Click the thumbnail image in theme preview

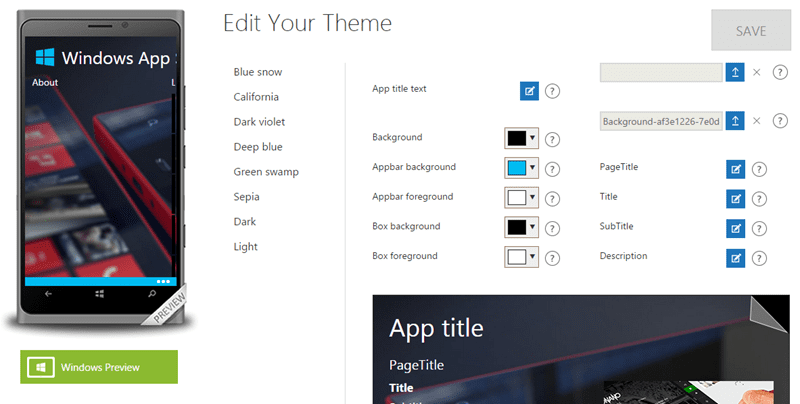tap(688, 392)
